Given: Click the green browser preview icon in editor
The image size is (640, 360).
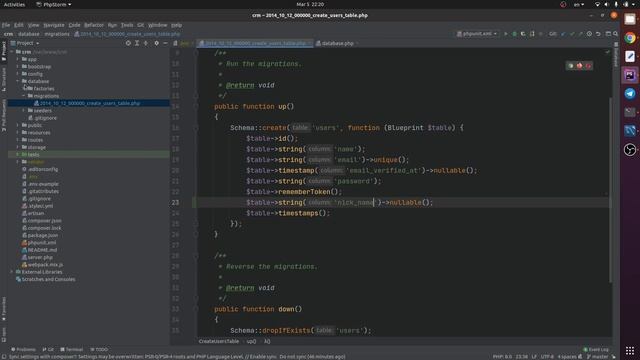Looking at the screenshot, I should pos(571,65).
